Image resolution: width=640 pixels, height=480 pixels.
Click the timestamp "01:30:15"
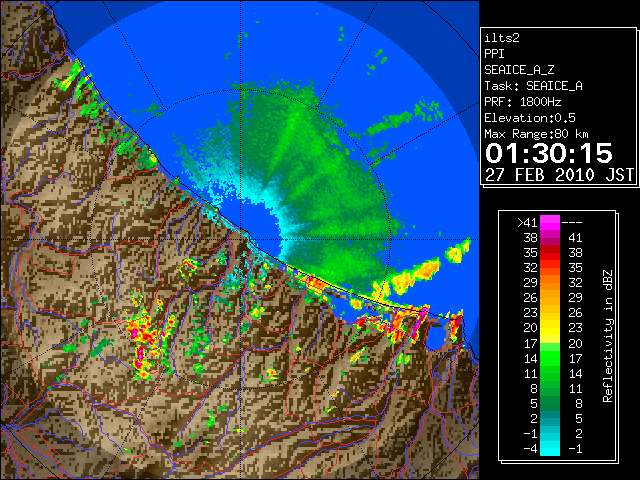coord(549,153)
